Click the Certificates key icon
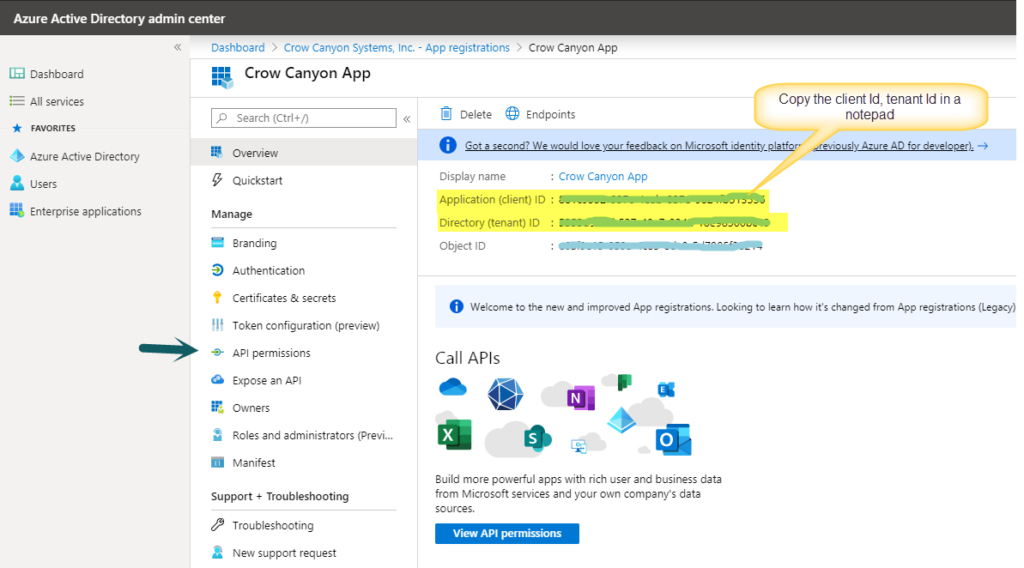 click(x=217, y=298)
